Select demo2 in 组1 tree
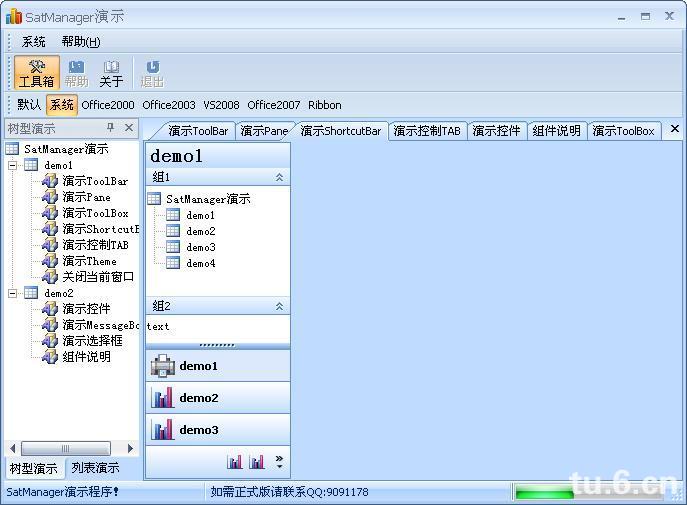The height and width of the screenshot is (505, 687). (201, 231)
